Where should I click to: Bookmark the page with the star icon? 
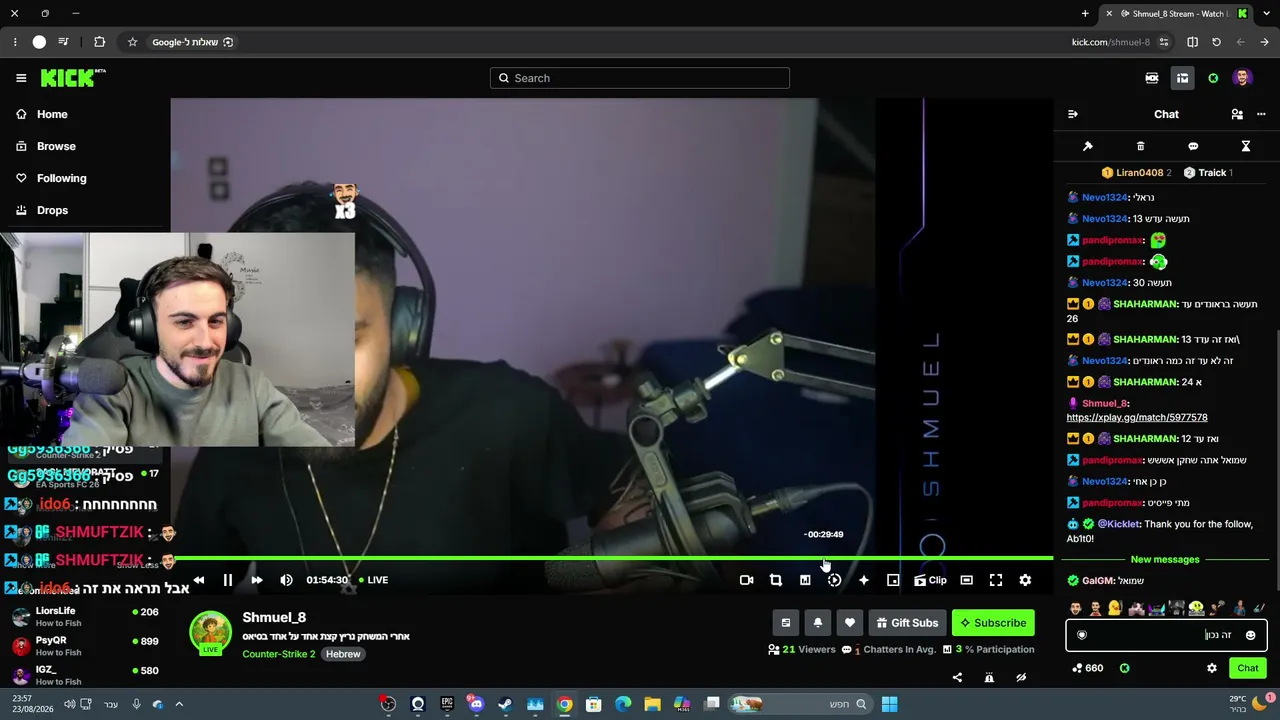(132, 42)
